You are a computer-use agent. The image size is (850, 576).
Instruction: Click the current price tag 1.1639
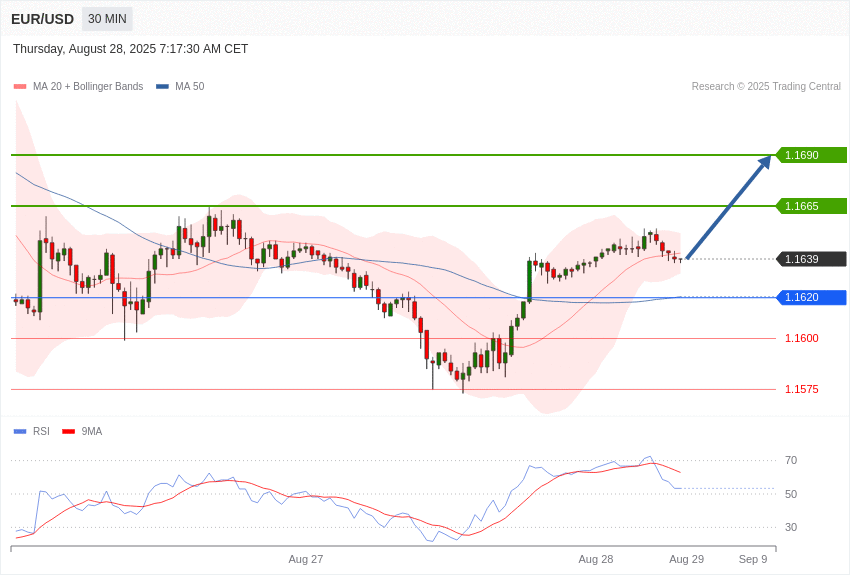pos(812,259)
